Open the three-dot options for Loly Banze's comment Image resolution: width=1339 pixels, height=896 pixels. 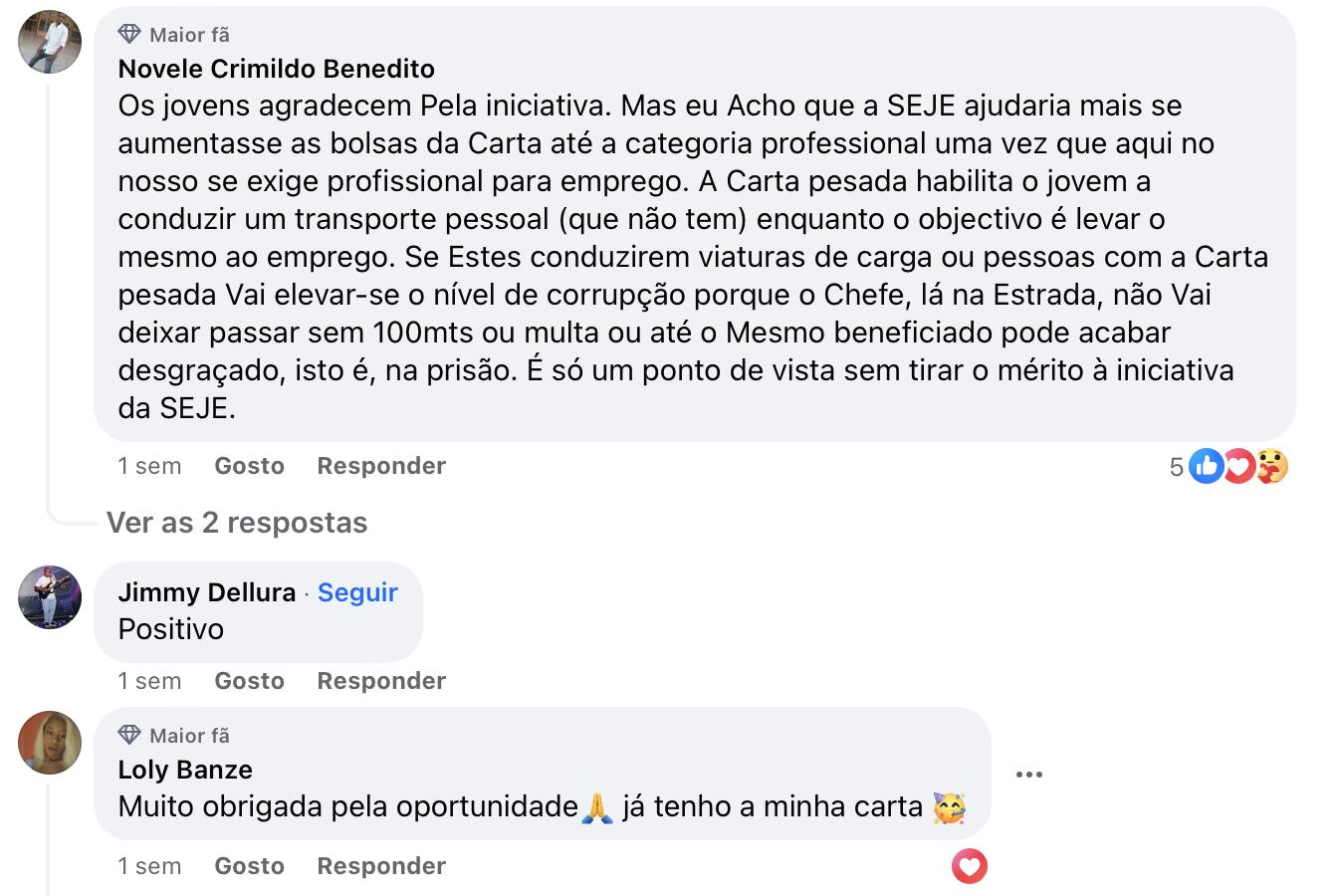[1028, 775]
